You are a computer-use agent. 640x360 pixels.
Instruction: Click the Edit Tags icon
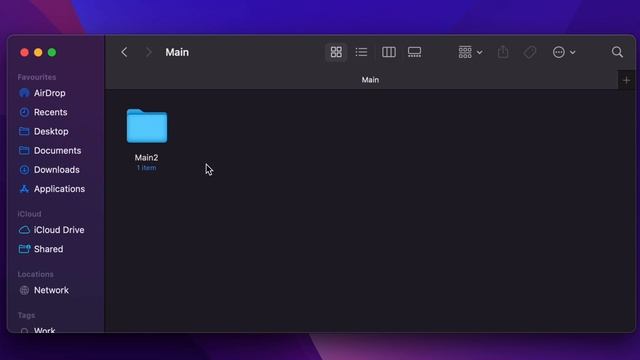coord(530,52)
